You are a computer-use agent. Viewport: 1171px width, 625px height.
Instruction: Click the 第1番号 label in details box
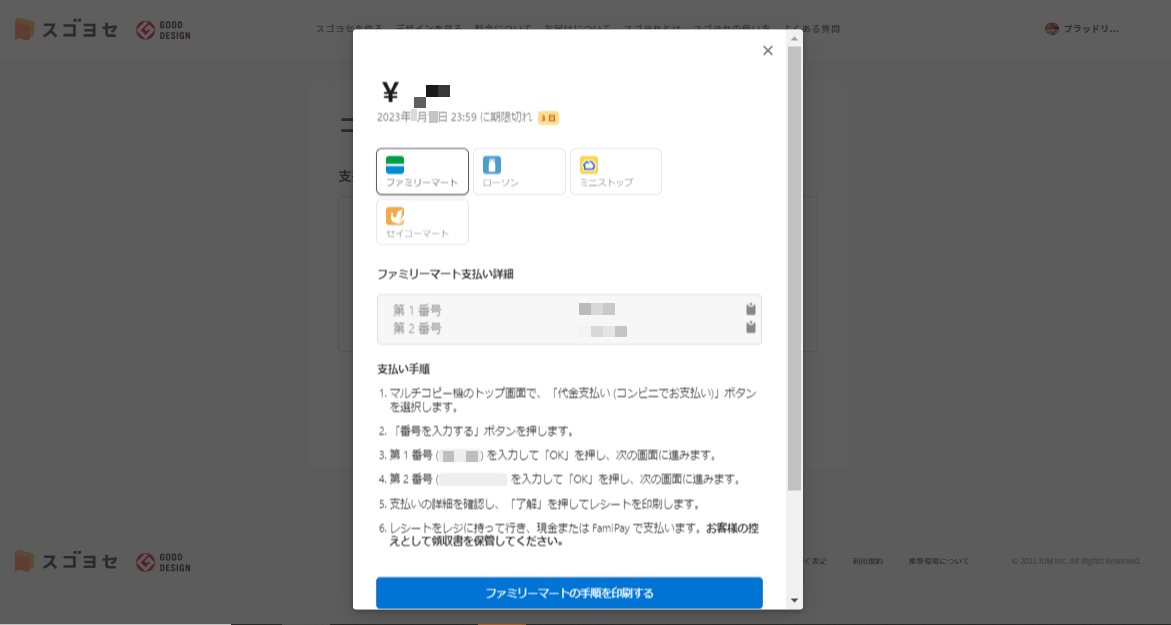417,310
